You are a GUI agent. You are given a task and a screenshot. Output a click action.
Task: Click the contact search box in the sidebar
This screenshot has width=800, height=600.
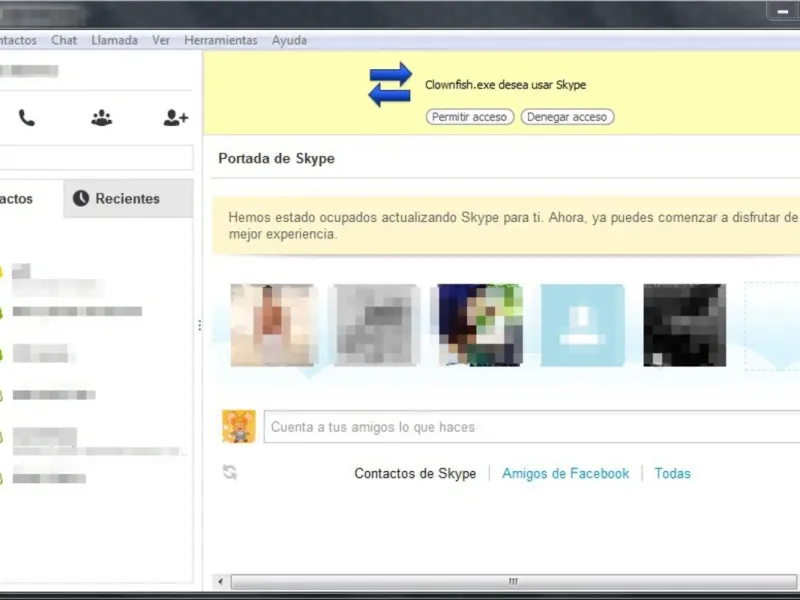pyautogui.click(x=96, y=158)
